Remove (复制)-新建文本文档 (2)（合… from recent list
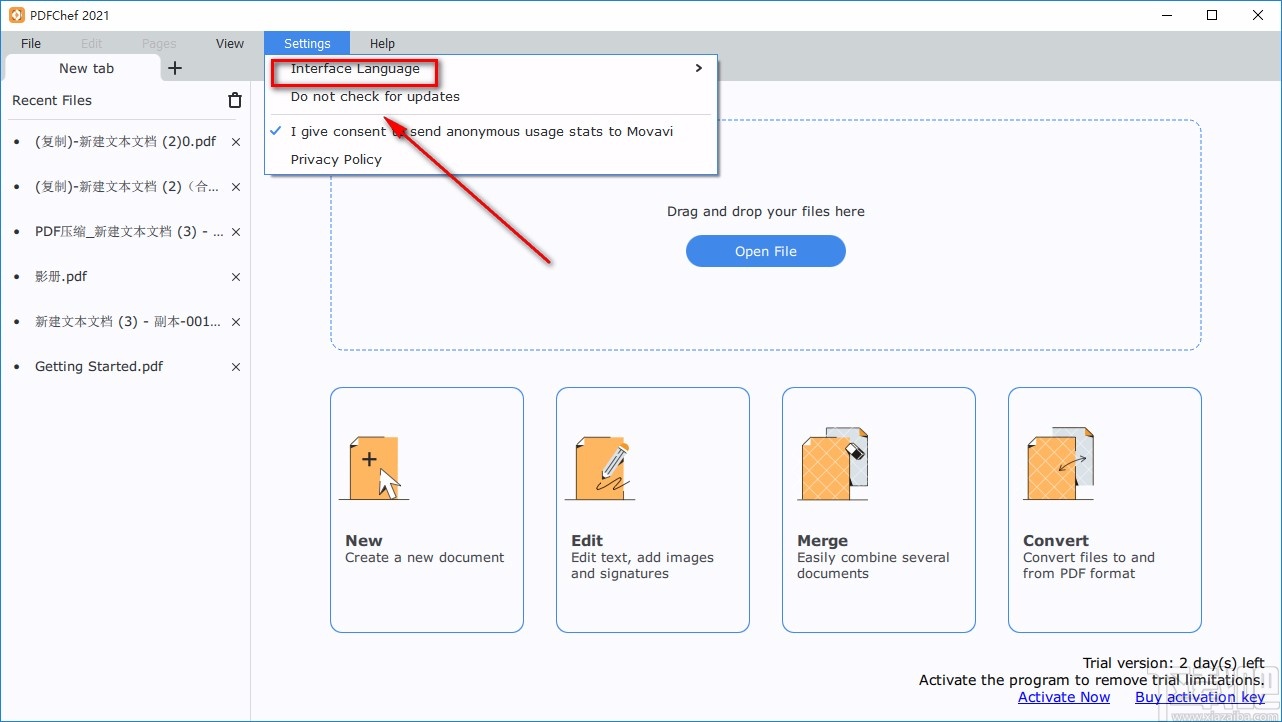This screenshot has height=722, width=1282. tap(236, 187)
